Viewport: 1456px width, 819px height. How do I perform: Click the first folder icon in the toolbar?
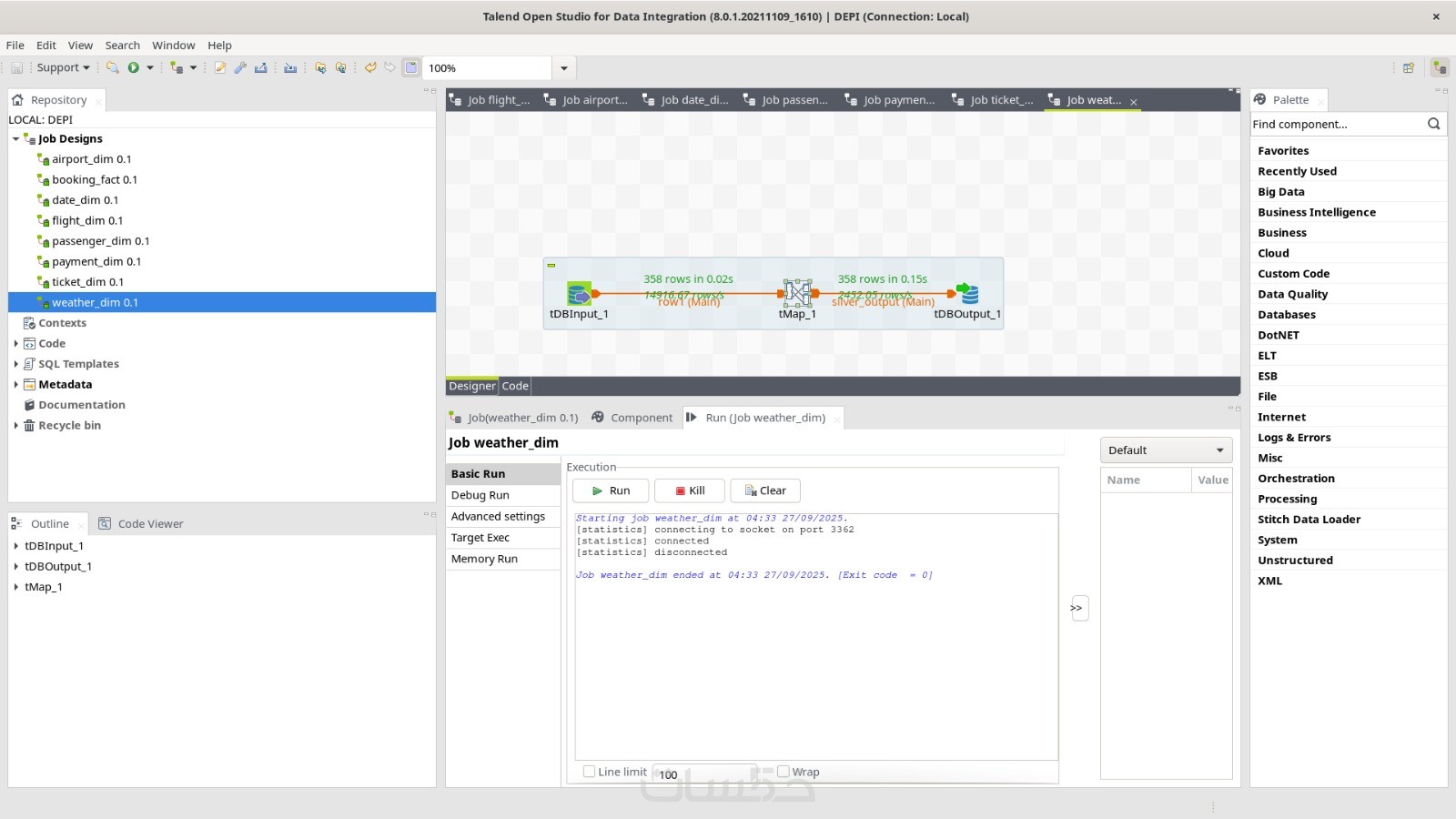coord(320,67)
